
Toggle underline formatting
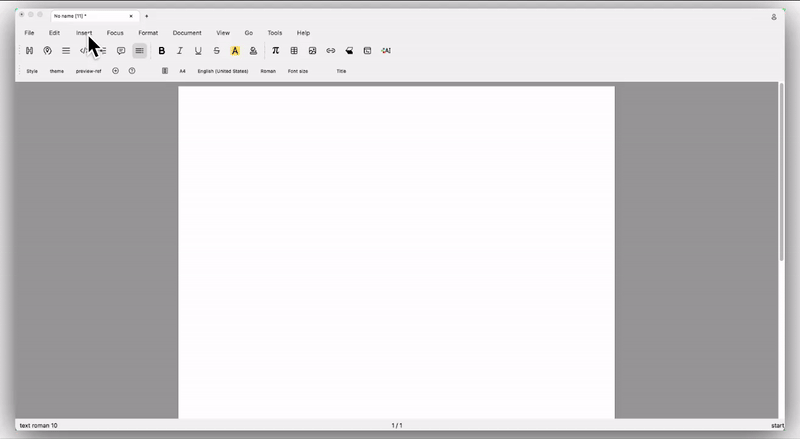pyautogui.click(x=198, y=51)
